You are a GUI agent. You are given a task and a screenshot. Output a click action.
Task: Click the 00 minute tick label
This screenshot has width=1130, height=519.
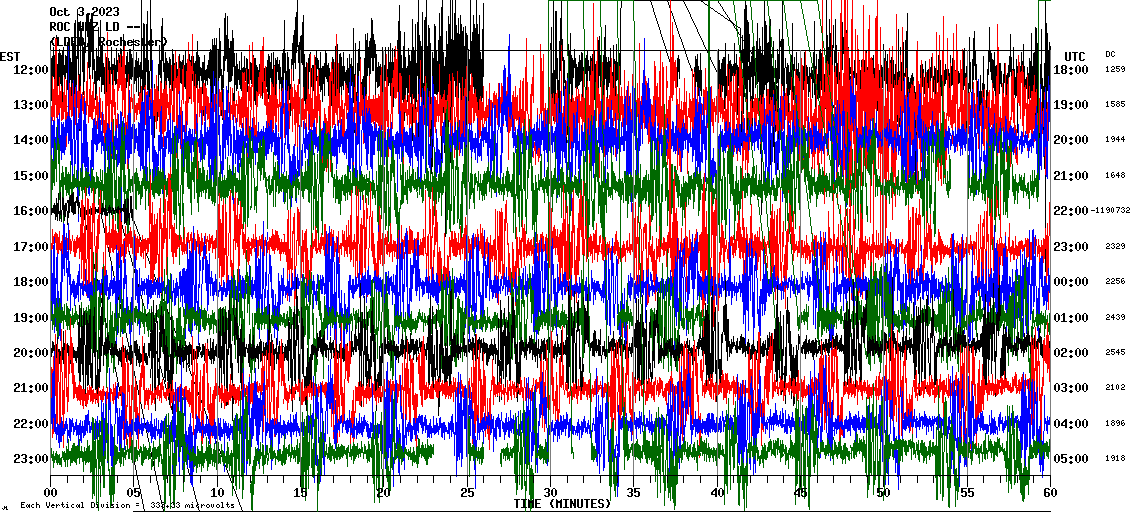click(51, 493)
